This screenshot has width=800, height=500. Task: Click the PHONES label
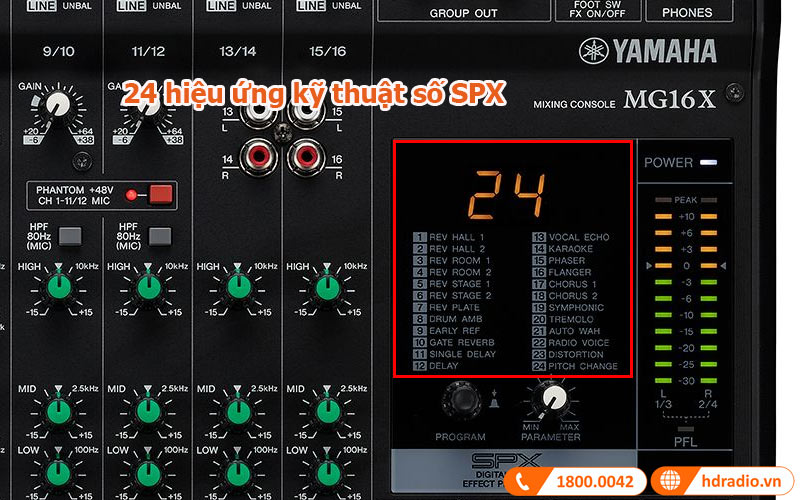pos(687,13)
